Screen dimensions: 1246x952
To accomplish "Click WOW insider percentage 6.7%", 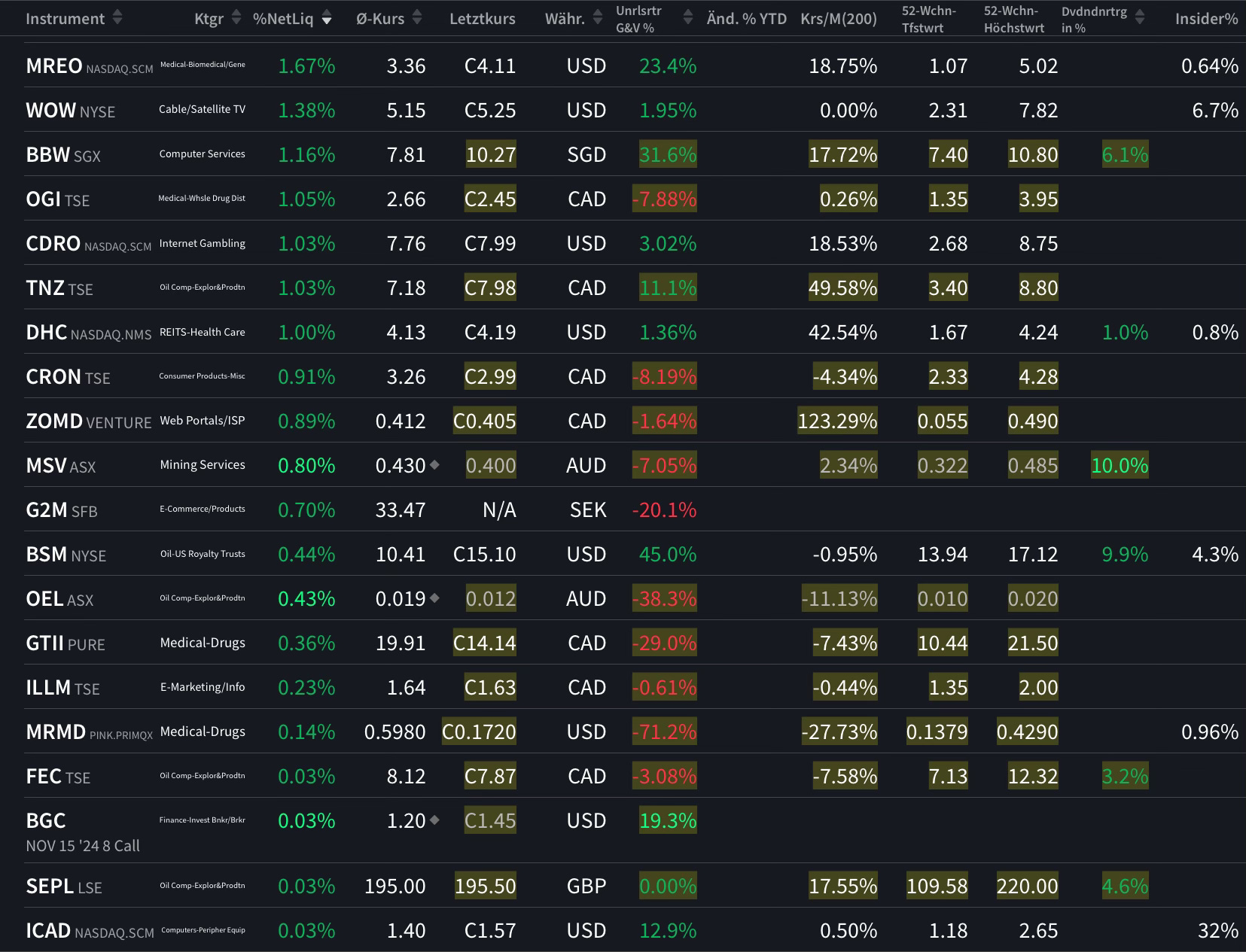I will click(1215, 111).
